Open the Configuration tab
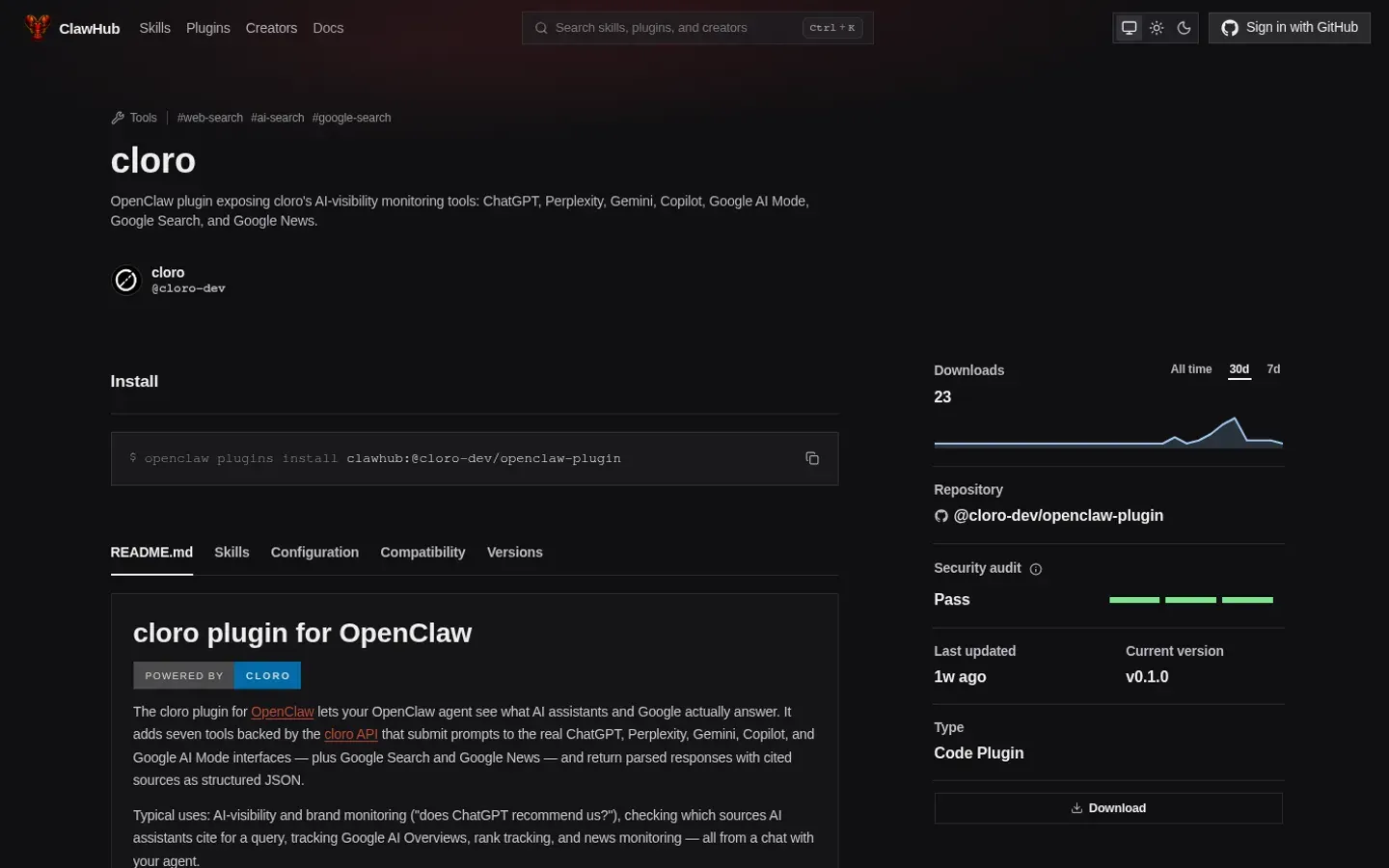The image size is (1389, 868). coord(314,552)
